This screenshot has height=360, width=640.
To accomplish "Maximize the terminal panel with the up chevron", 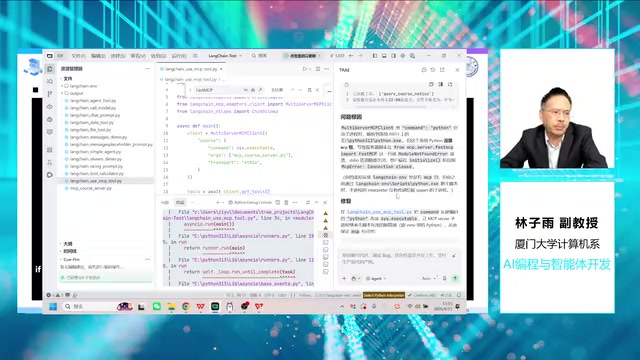I will [316, 202].
